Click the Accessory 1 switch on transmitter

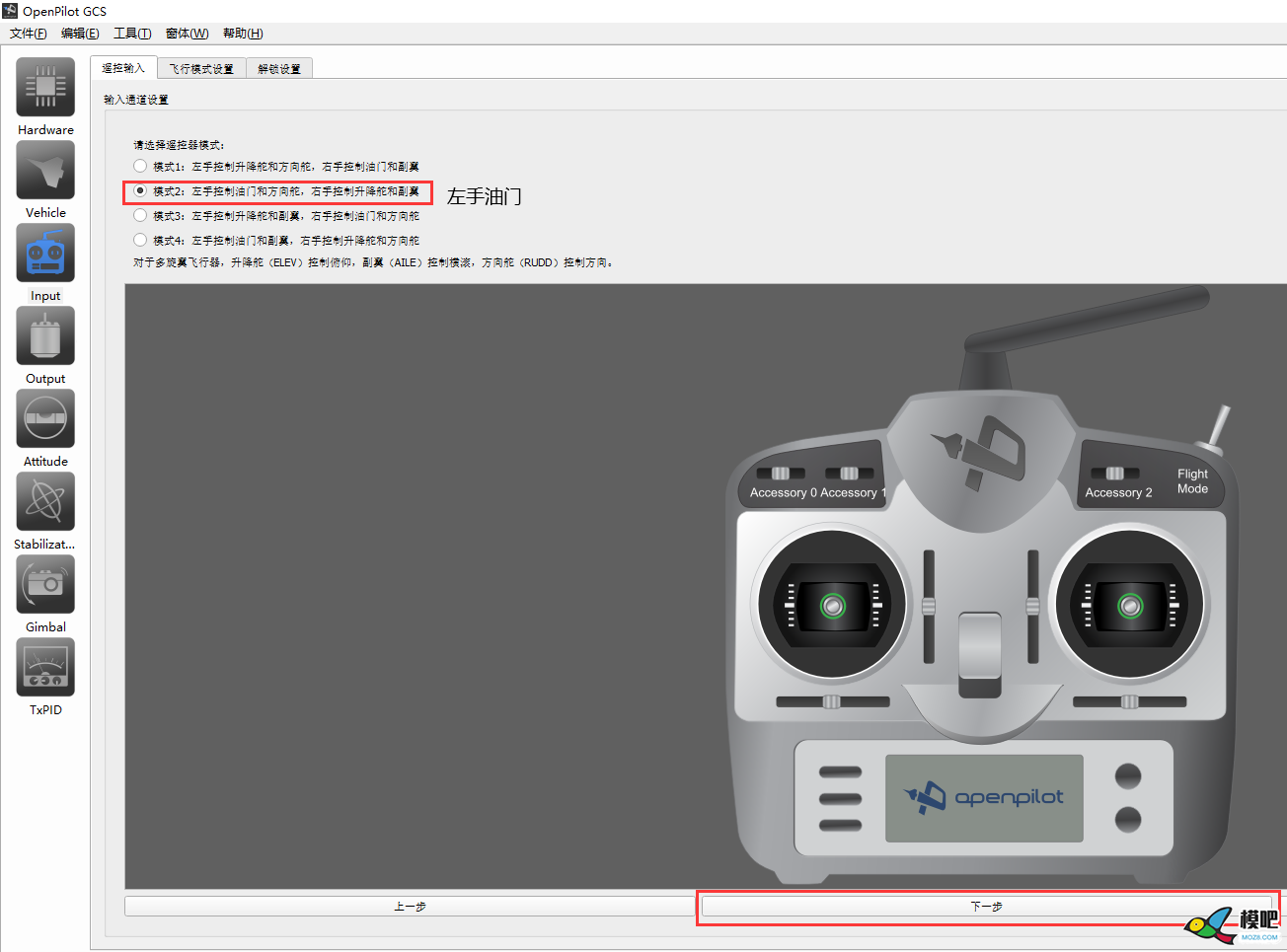(850, 474)
